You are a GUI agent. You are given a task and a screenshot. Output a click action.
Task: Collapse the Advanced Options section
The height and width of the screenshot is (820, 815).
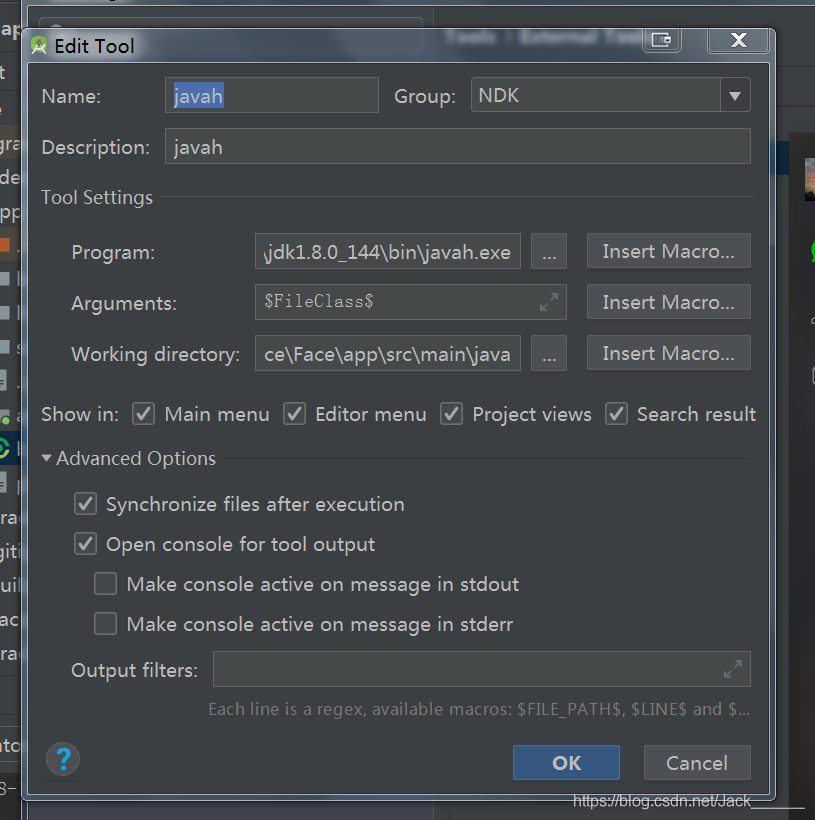click(x=46, y=458)
